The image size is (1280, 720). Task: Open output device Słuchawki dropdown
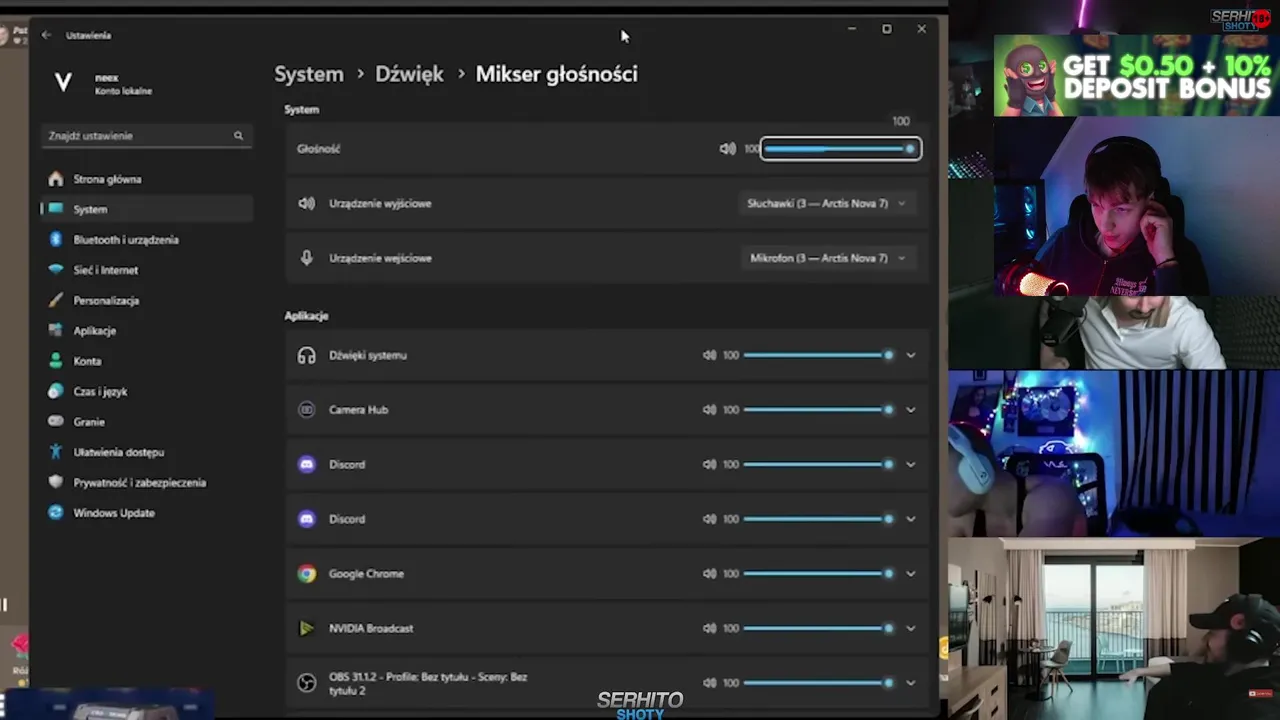[x=826, y=203]
